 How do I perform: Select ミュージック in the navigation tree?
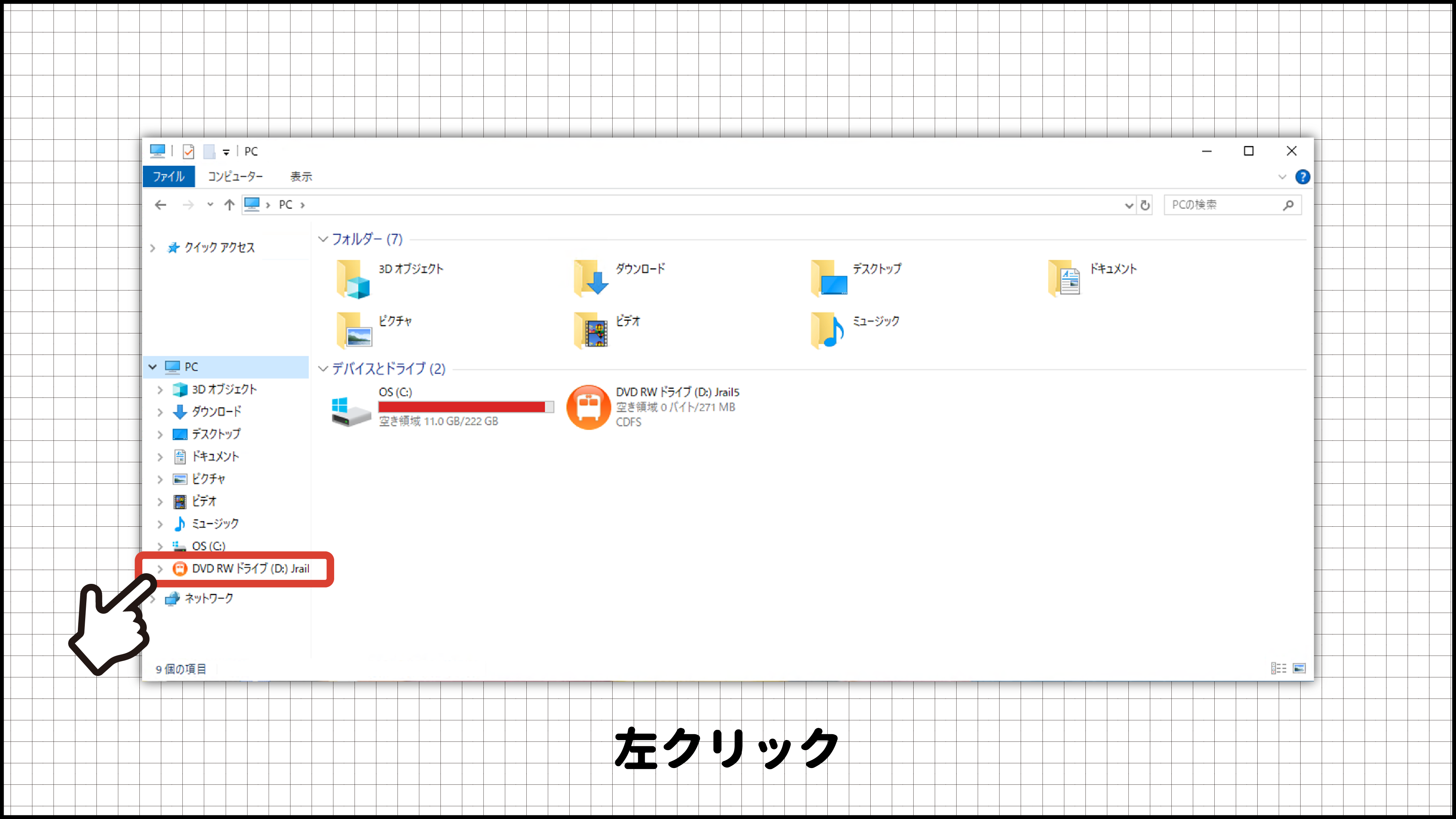tap(215, 523)
